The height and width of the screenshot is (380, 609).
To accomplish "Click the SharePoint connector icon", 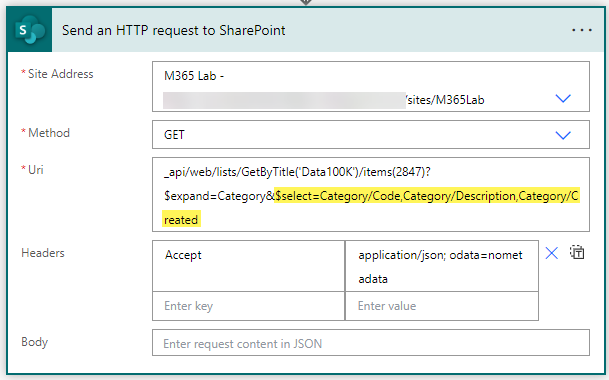I will [30, 30].
